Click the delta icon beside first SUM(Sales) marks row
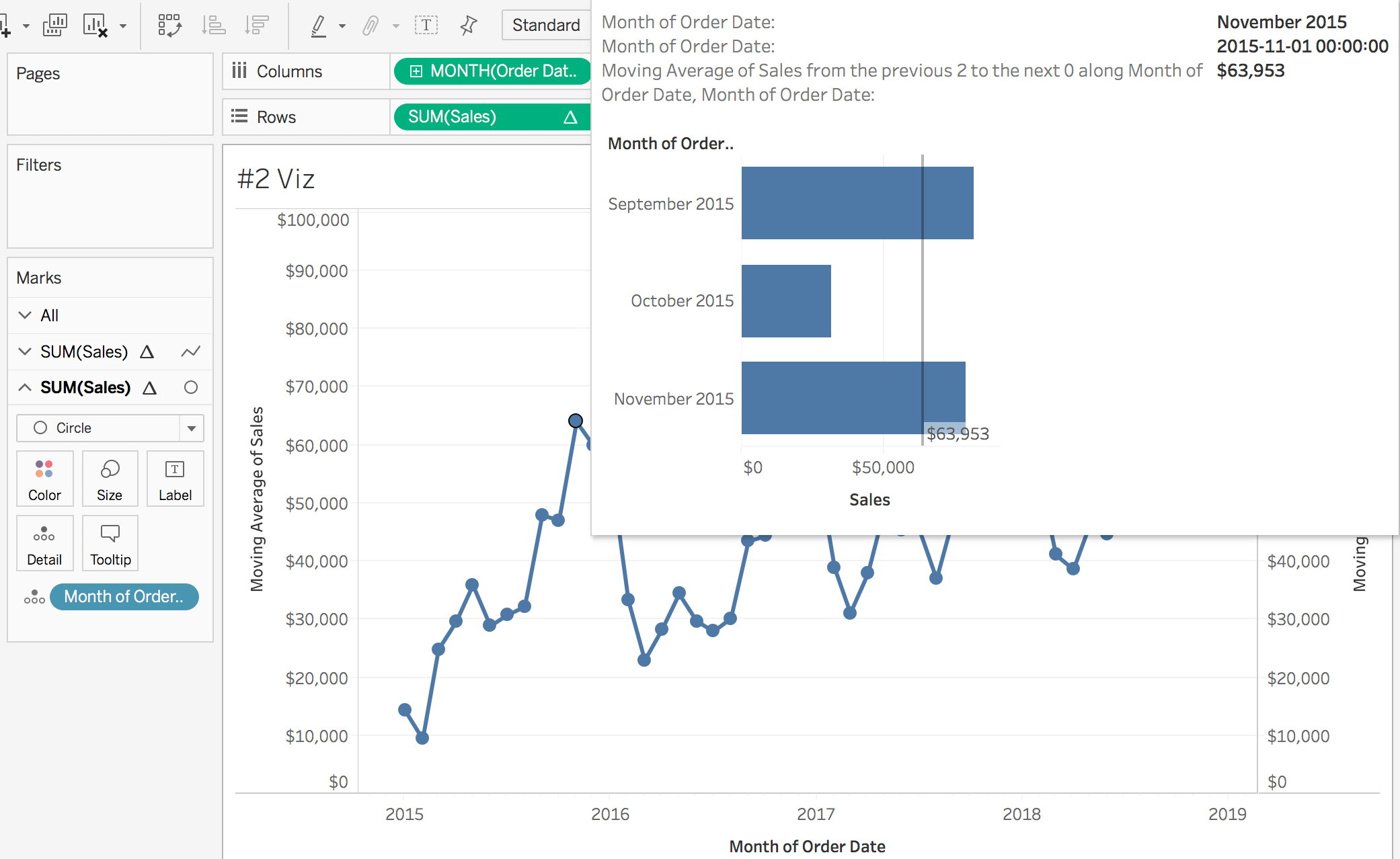Screen dimensions: 1400x859 pyautogui.click(x=147, y=352)
